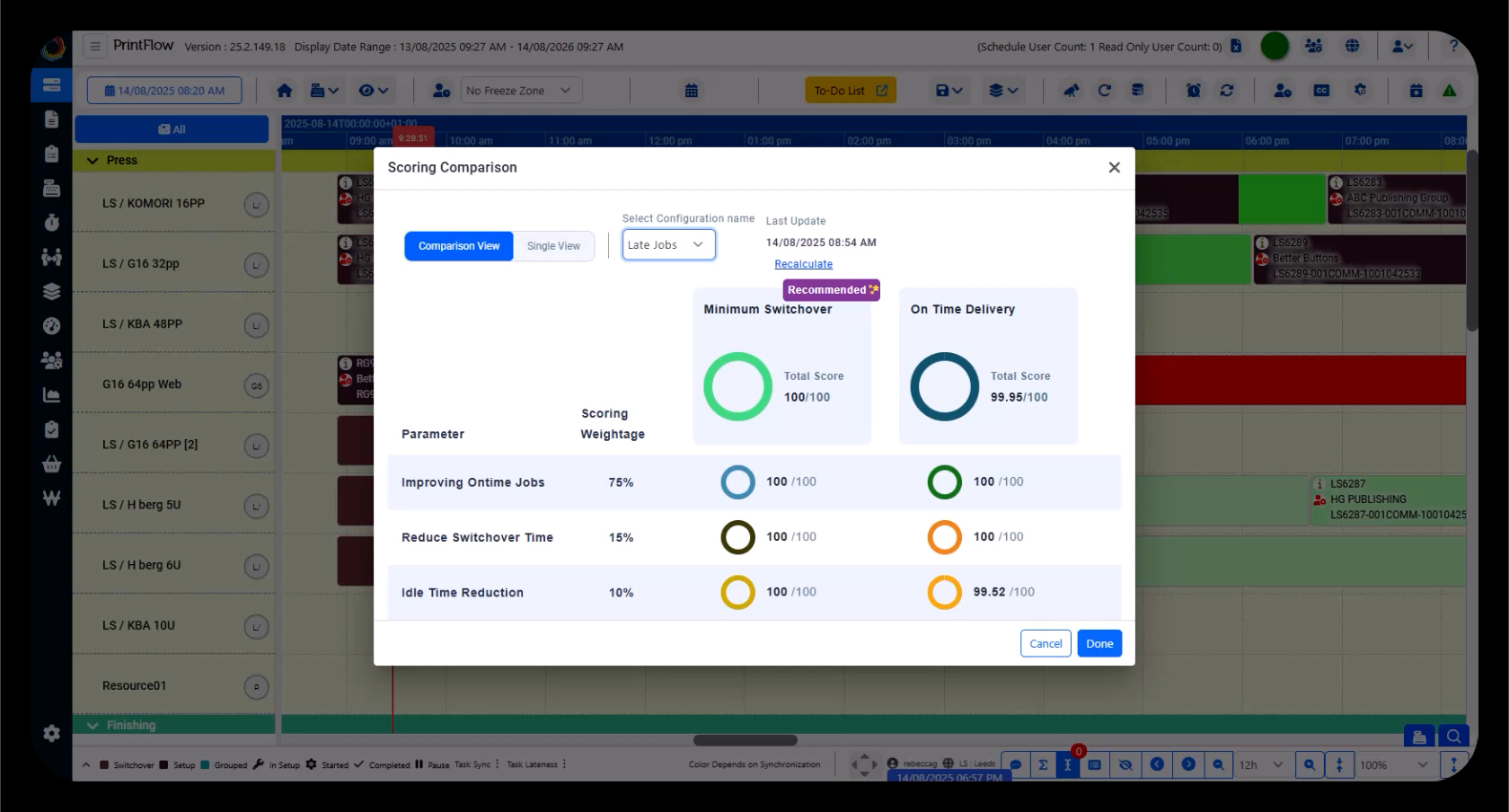Open the user account dropdown in the header

point(1402,46)
